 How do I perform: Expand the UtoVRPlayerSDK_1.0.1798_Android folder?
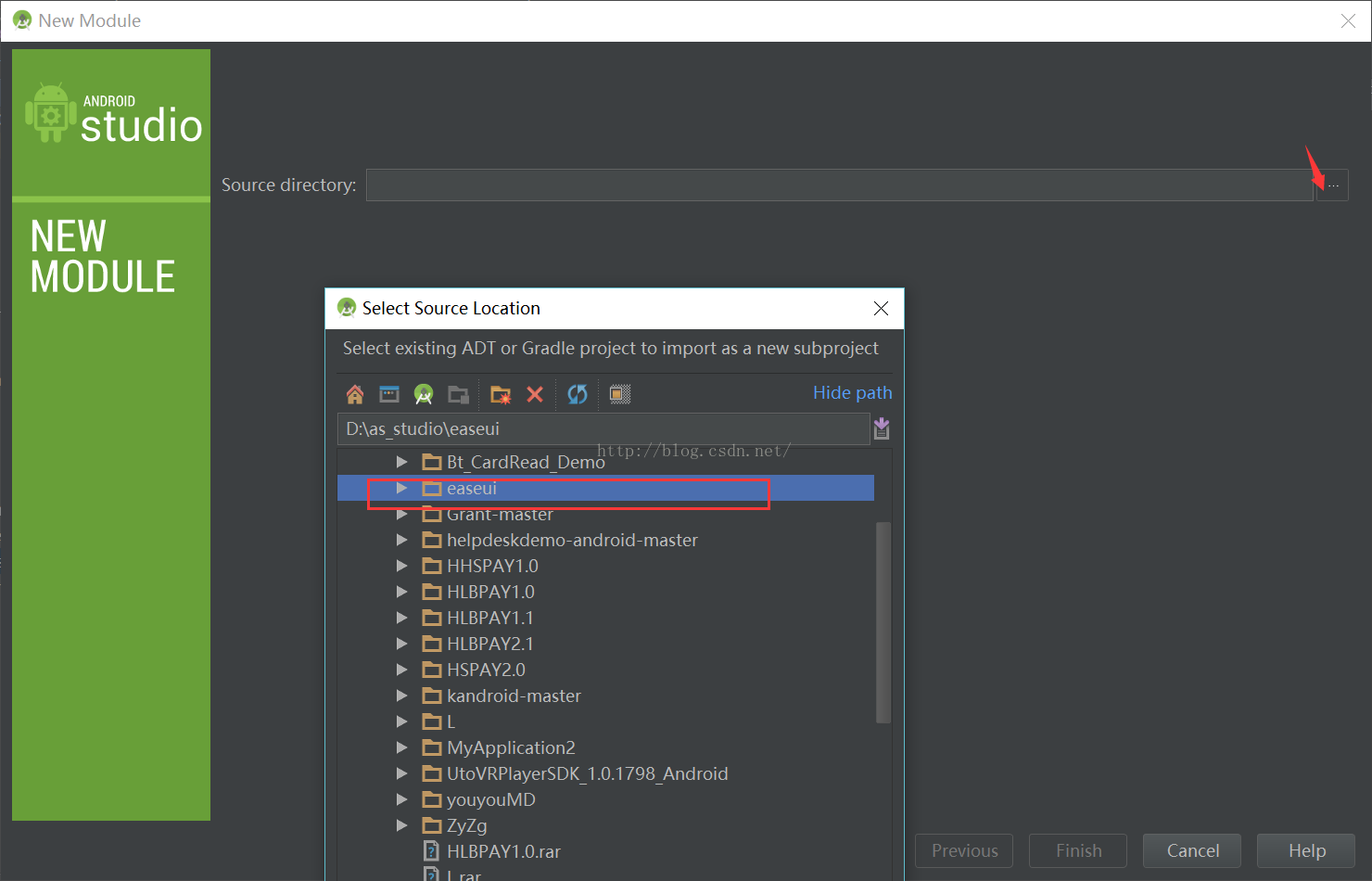[x=401, y=773]
